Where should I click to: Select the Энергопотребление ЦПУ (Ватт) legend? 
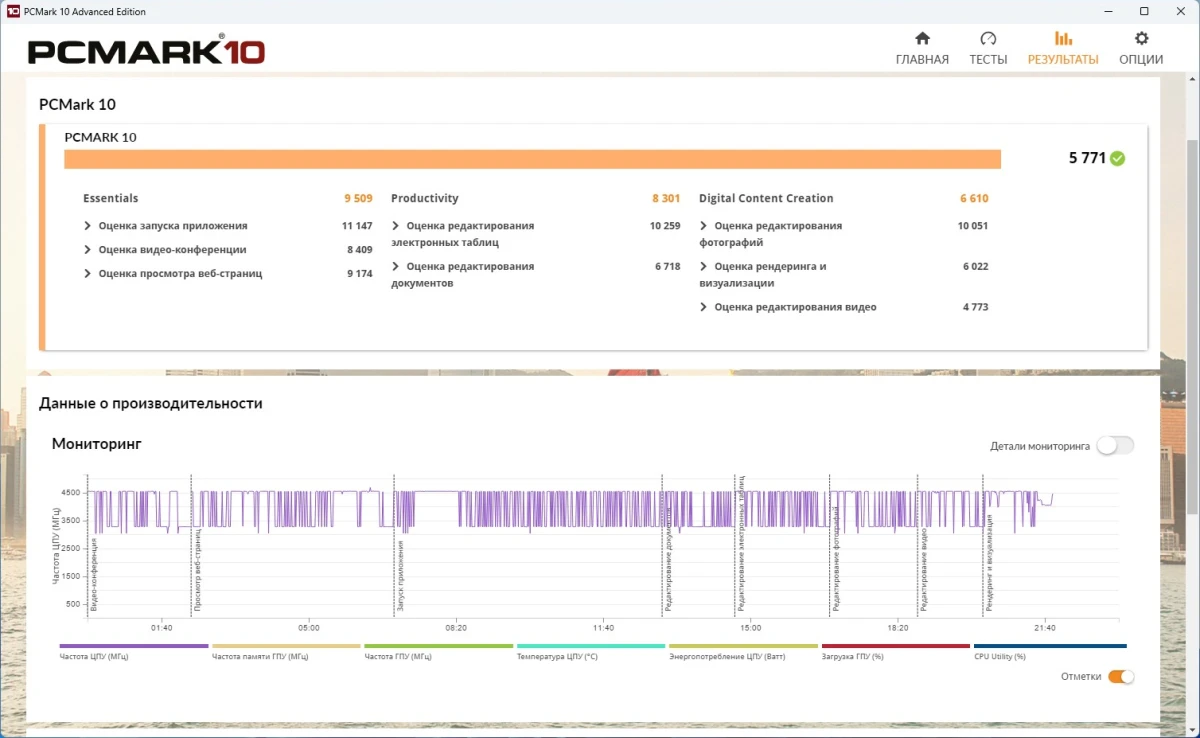pyautogui.click(x=742, y=652)
